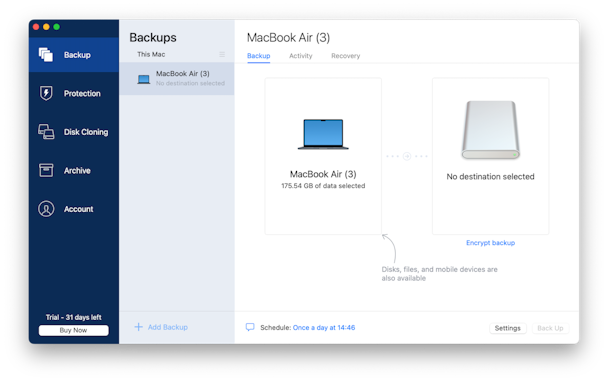This screenshot has width=608, height=382.
Task: Click '175.54 GB of data selected' text
Action: point(323,186)
